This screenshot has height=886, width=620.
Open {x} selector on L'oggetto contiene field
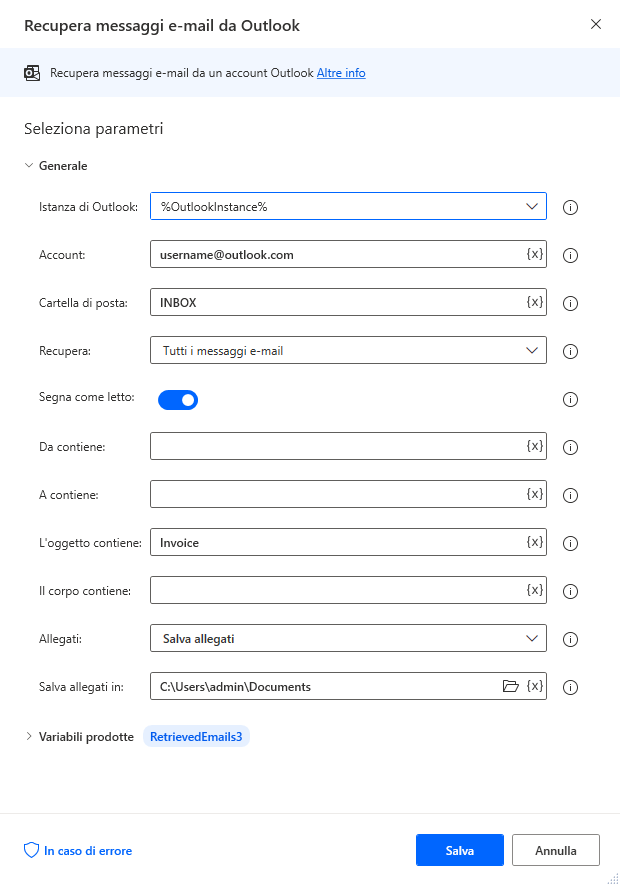point(533,543)
